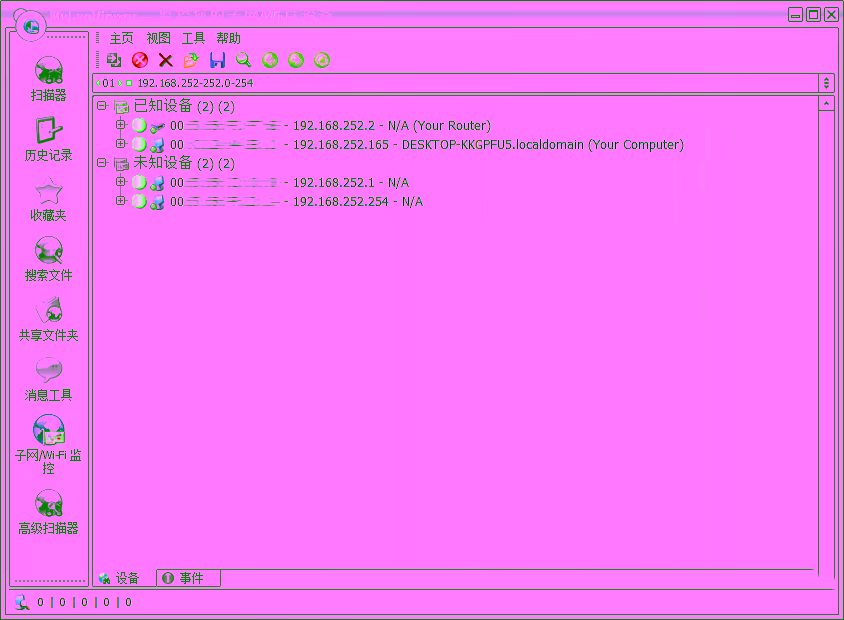Image resolution: width=844 pixels, height=620 pixels.
Task: Select the 192.168.252.2 - N/A (Your Router) row
Action: tap(330, 126)
